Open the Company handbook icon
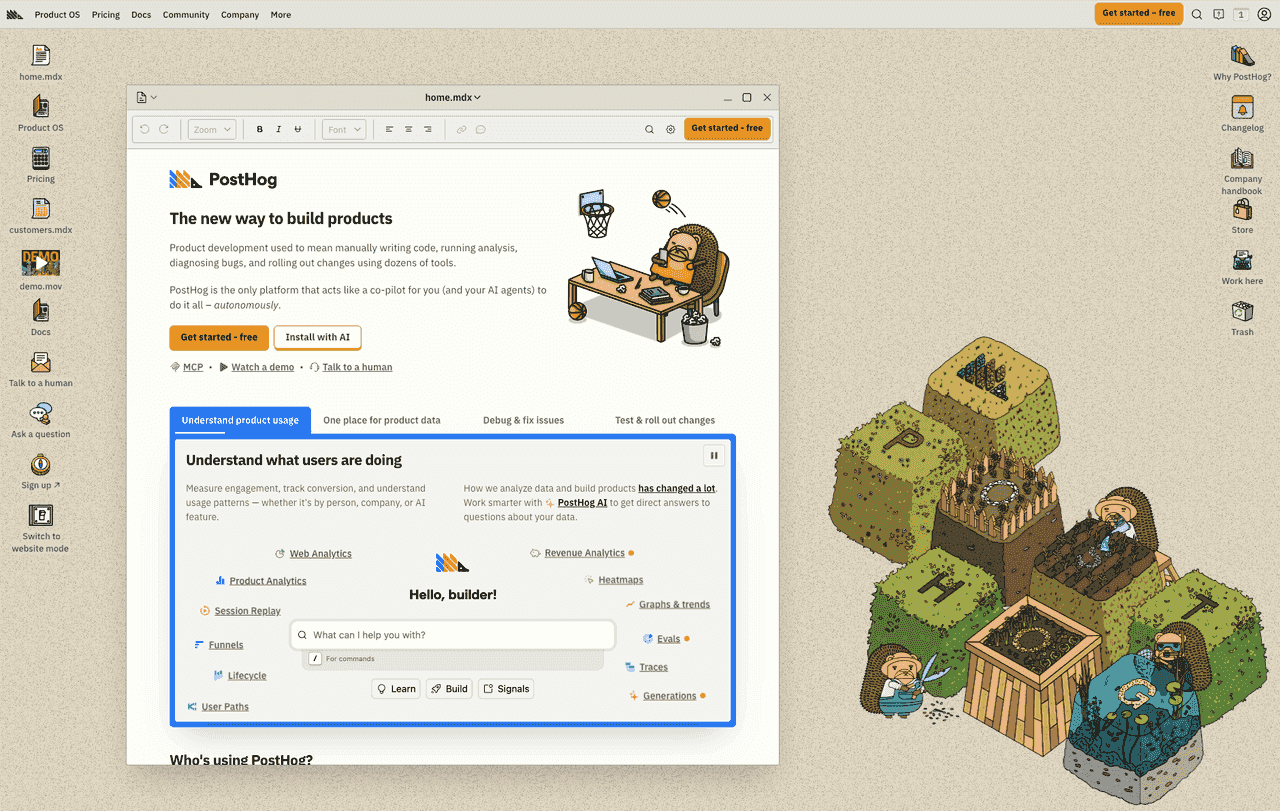Screen dimensions: 1280x811 point(1242,159)
